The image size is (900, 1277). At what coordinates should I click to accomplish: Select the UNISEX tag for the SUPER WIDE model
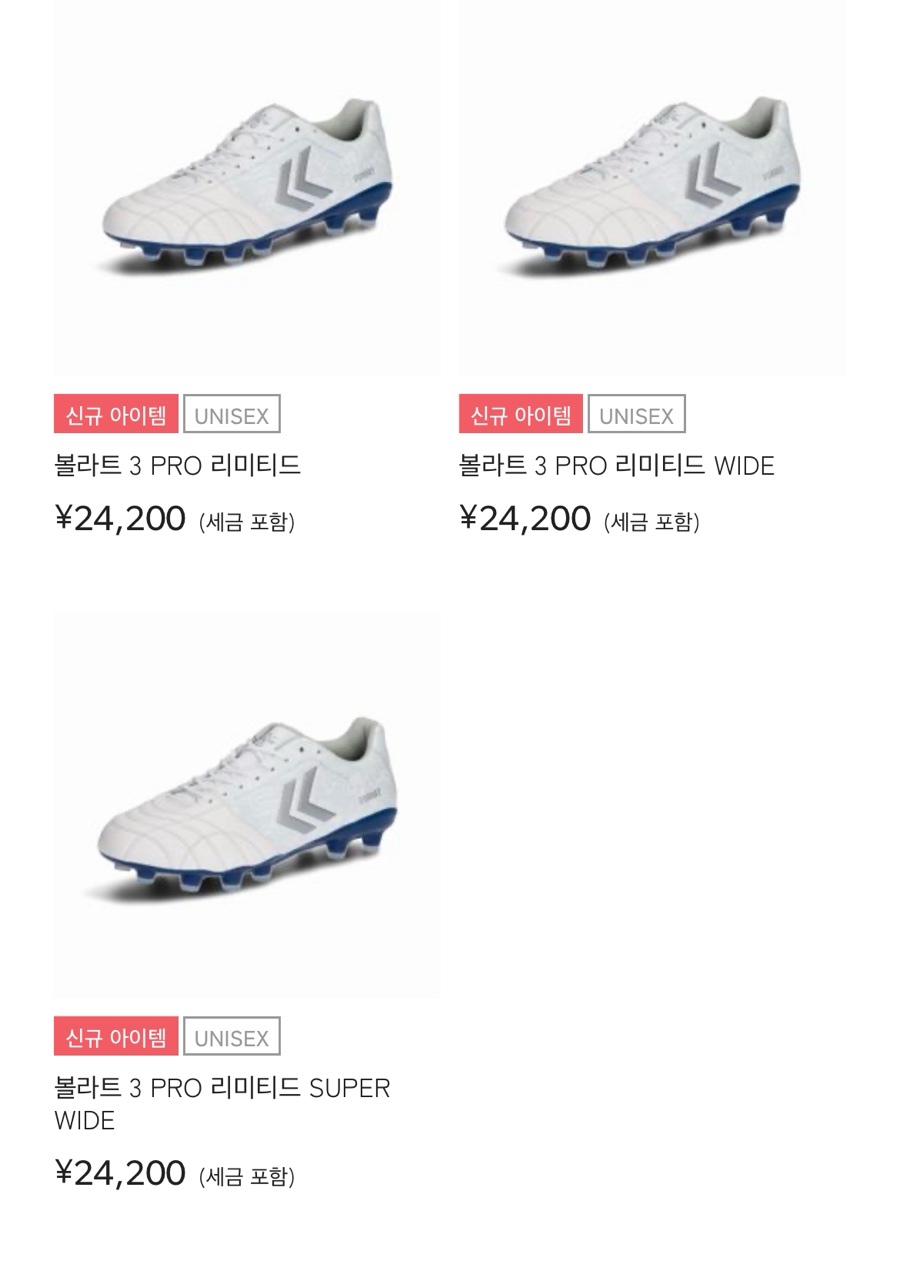coord(232,1037)
